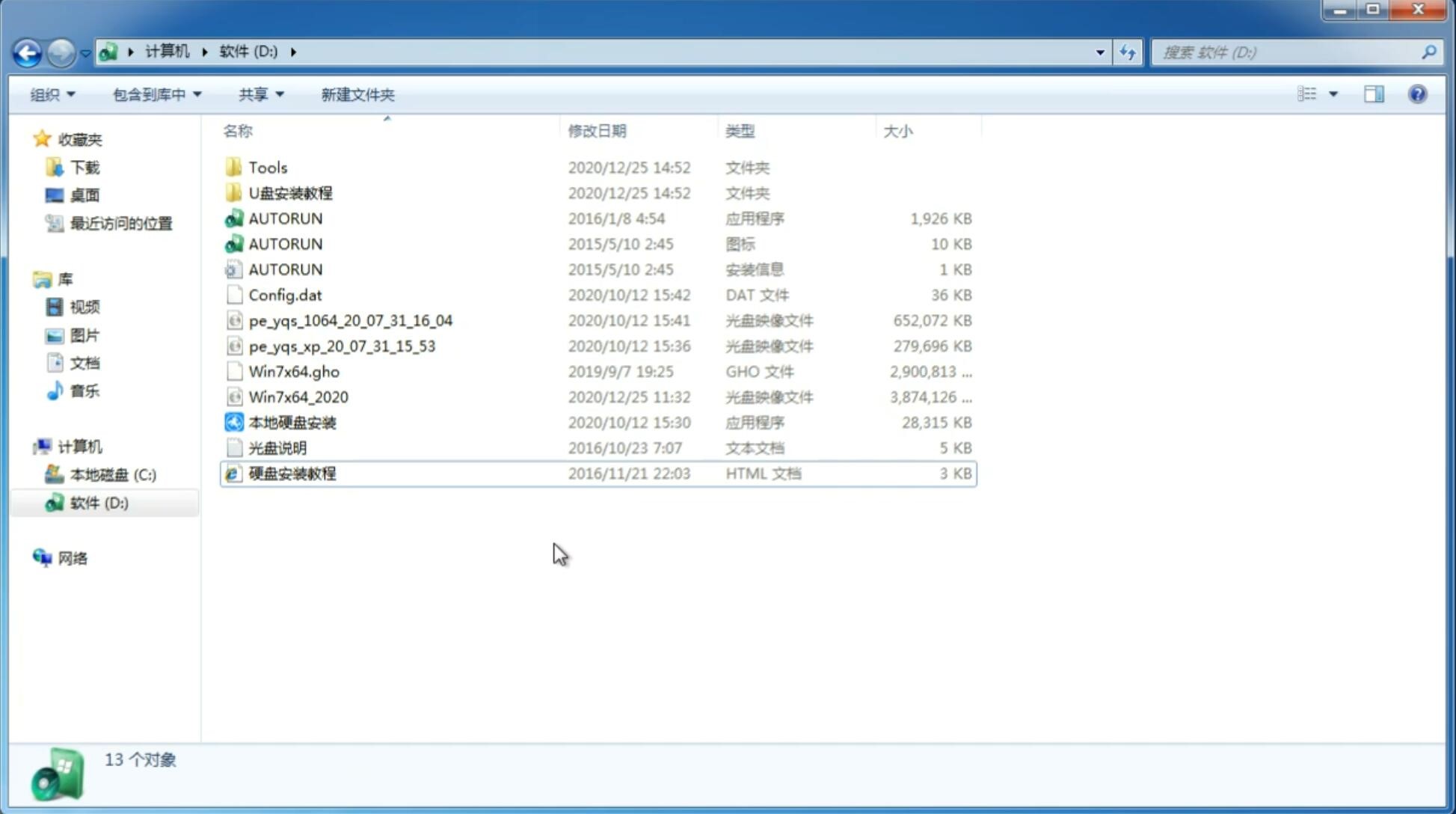The width and height of the screenshot is (1456, 814).
Task: Open Win7x64_2020 disc image file
Action: pyautogui.click(x=298, y=397)
